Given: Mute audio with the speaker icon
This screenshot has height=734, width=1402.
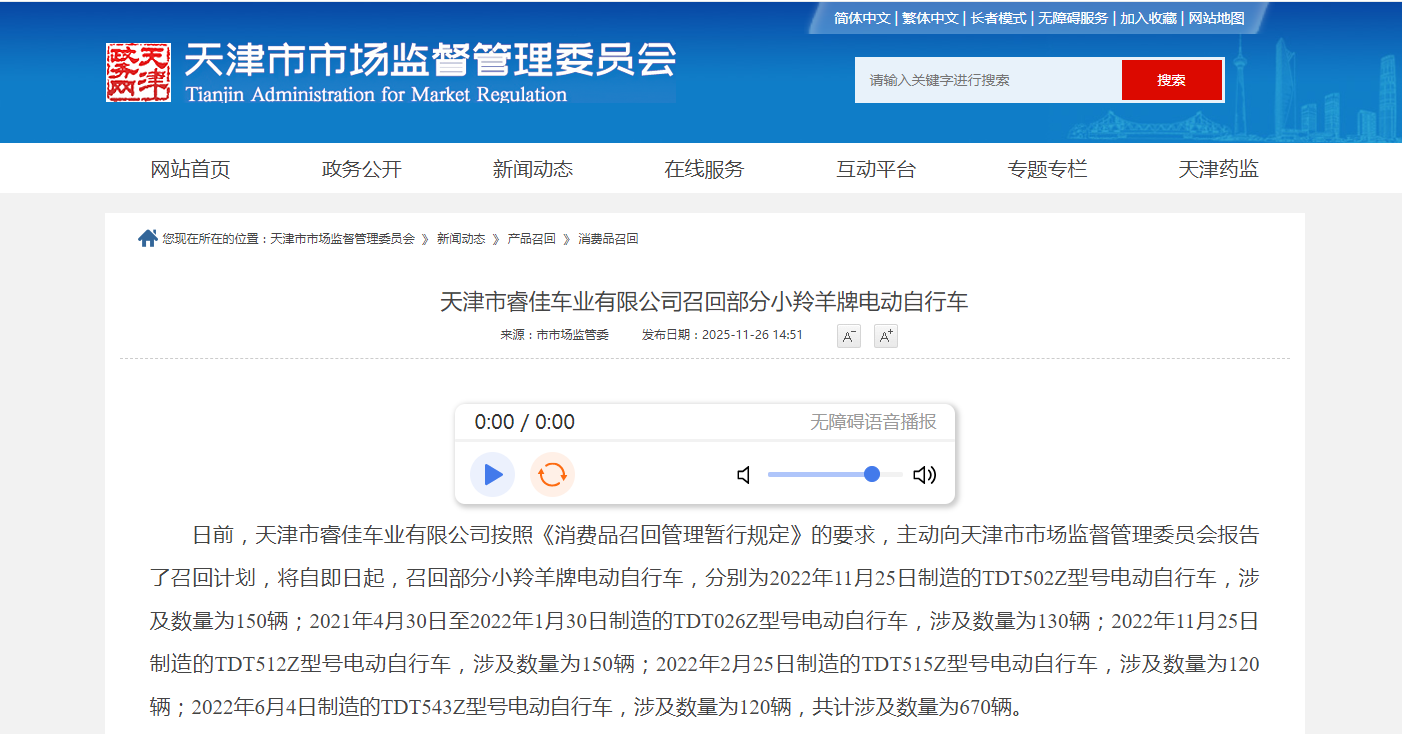Looking at the screenshot, I should 744,475.
